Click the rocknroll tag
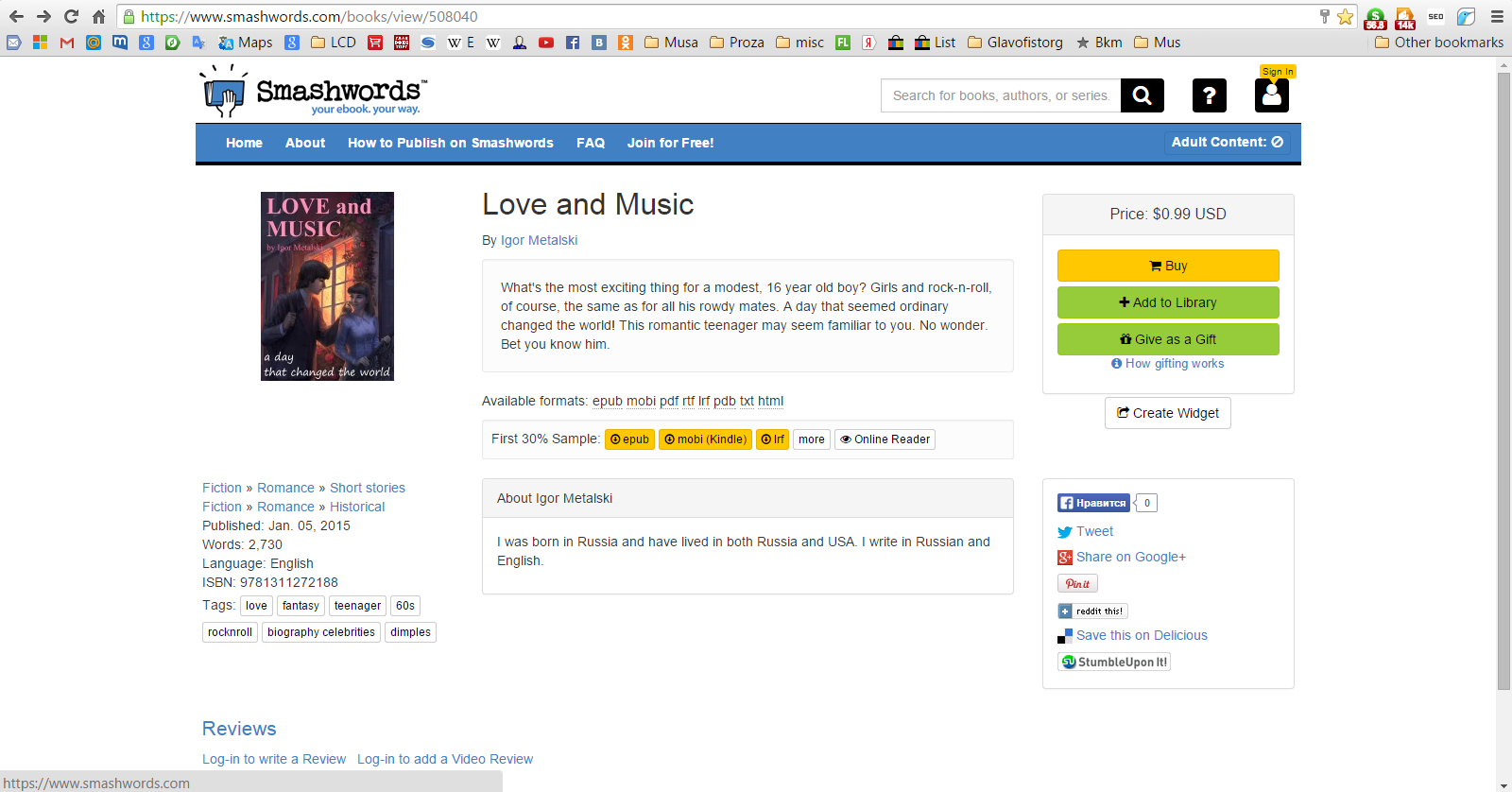1512x792 pixels. tap(230, 632)
